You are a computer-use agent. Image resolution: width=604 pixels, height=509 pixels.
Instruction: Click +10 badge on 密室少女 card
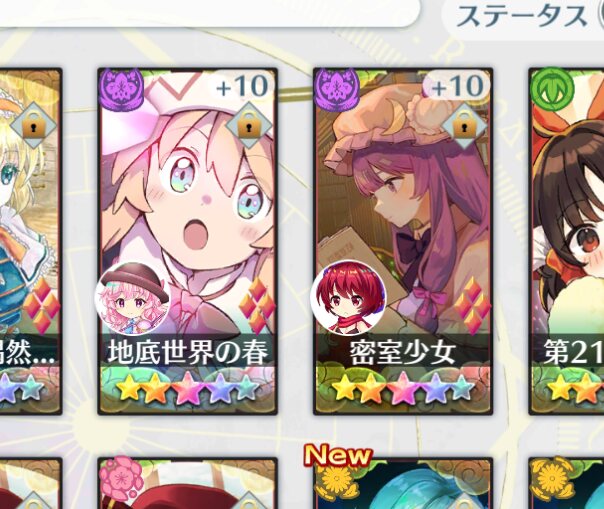point(457,86)
